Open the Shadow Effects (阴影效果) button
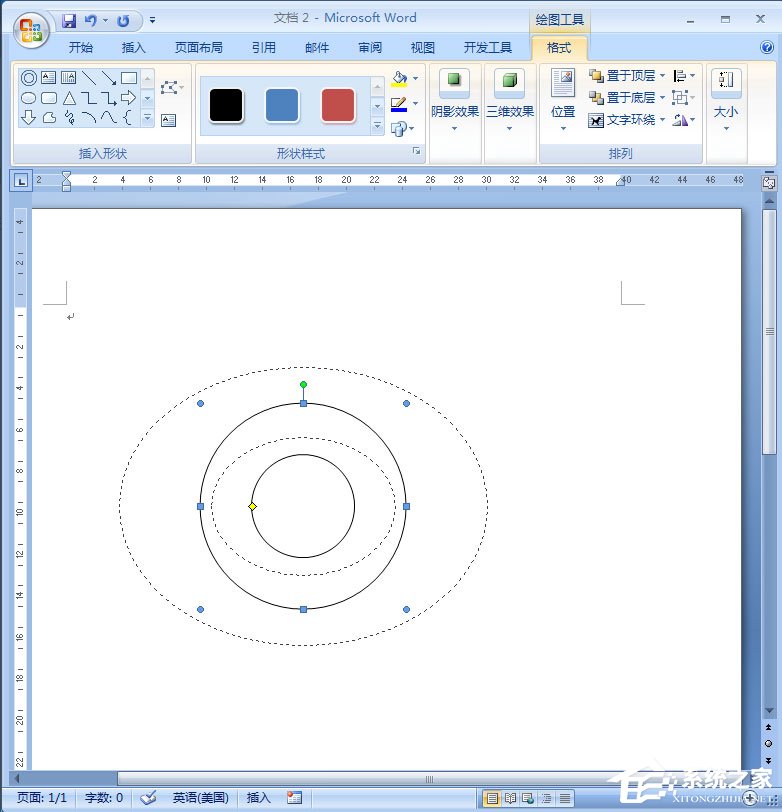 455,100
